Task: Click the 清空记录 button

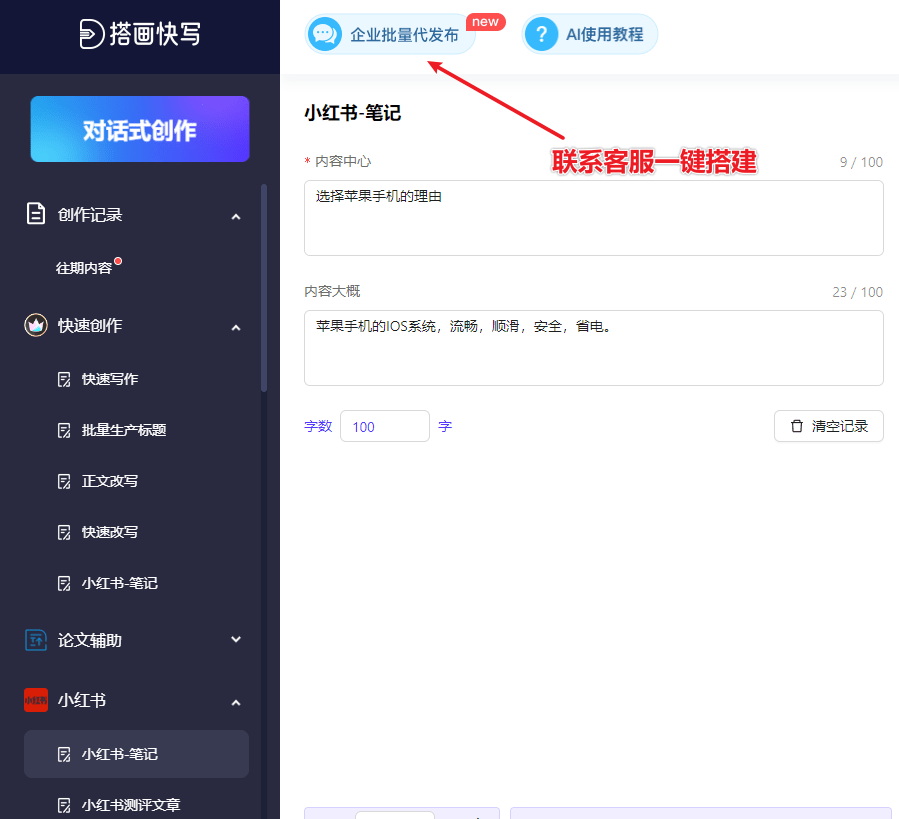Action: 828,426
